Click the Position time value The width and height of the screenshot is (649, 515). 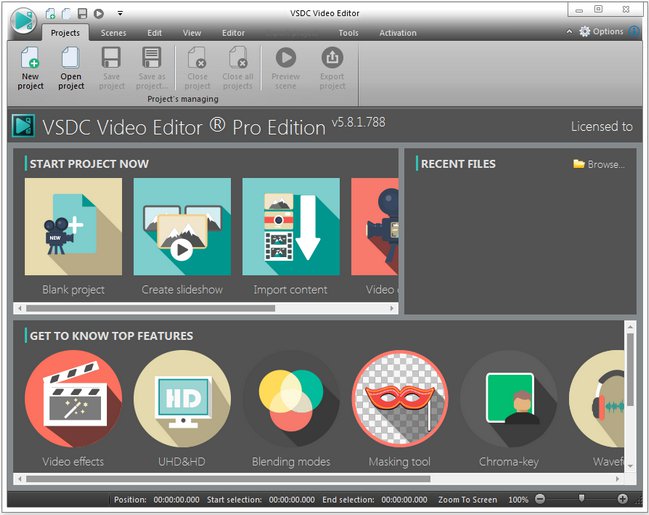tap(176, 500)
